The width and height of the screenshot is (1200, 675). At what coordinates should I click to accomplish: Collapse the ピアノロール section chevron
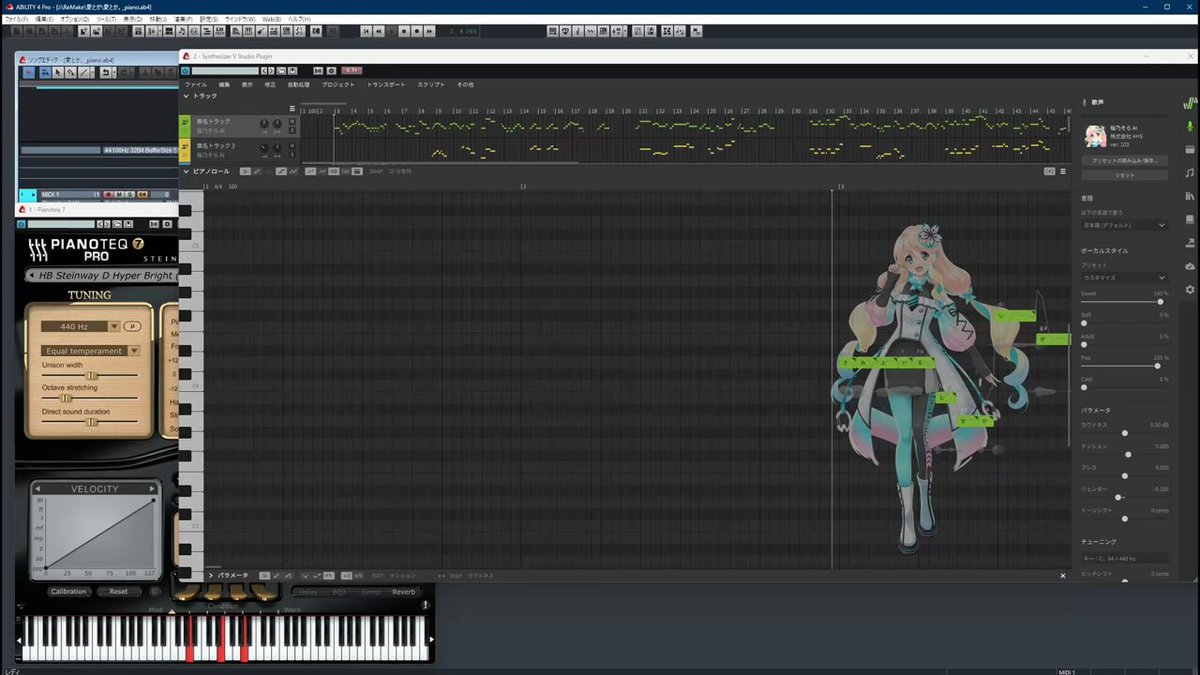pos(186,171)
